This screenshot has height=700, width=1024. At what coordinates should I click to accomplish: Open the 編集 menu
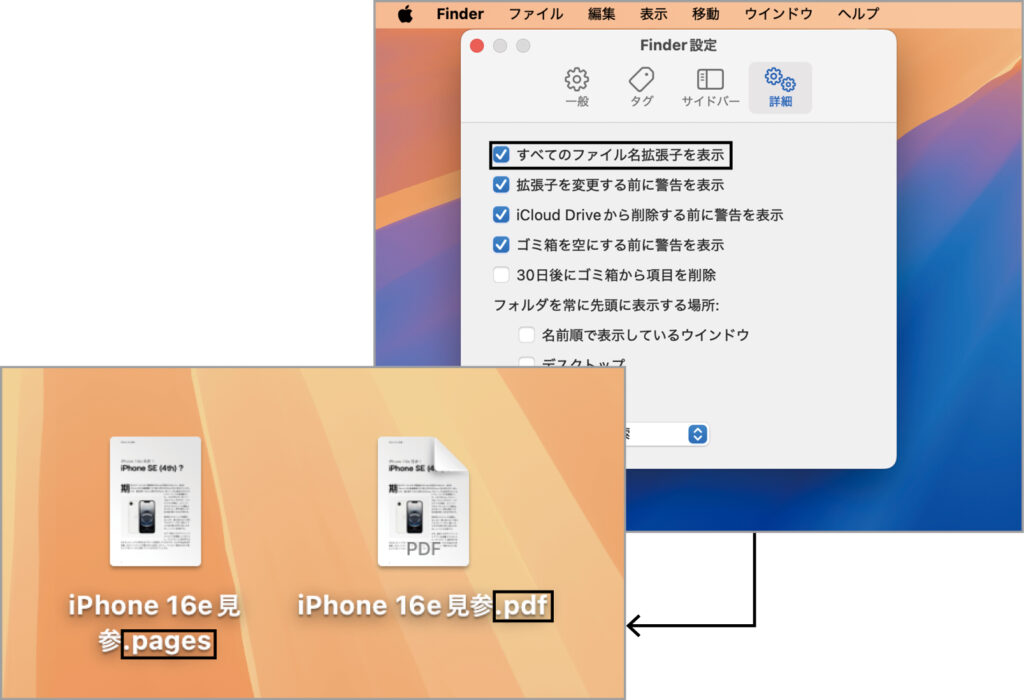click(x=601, y=14)
